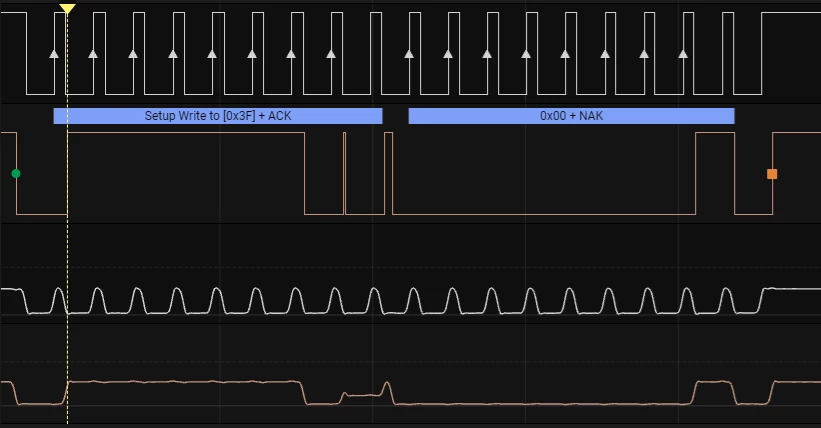The image size is (821, 428).
Task: Click the green I2C start condition dot
Action: pos(16,173)
